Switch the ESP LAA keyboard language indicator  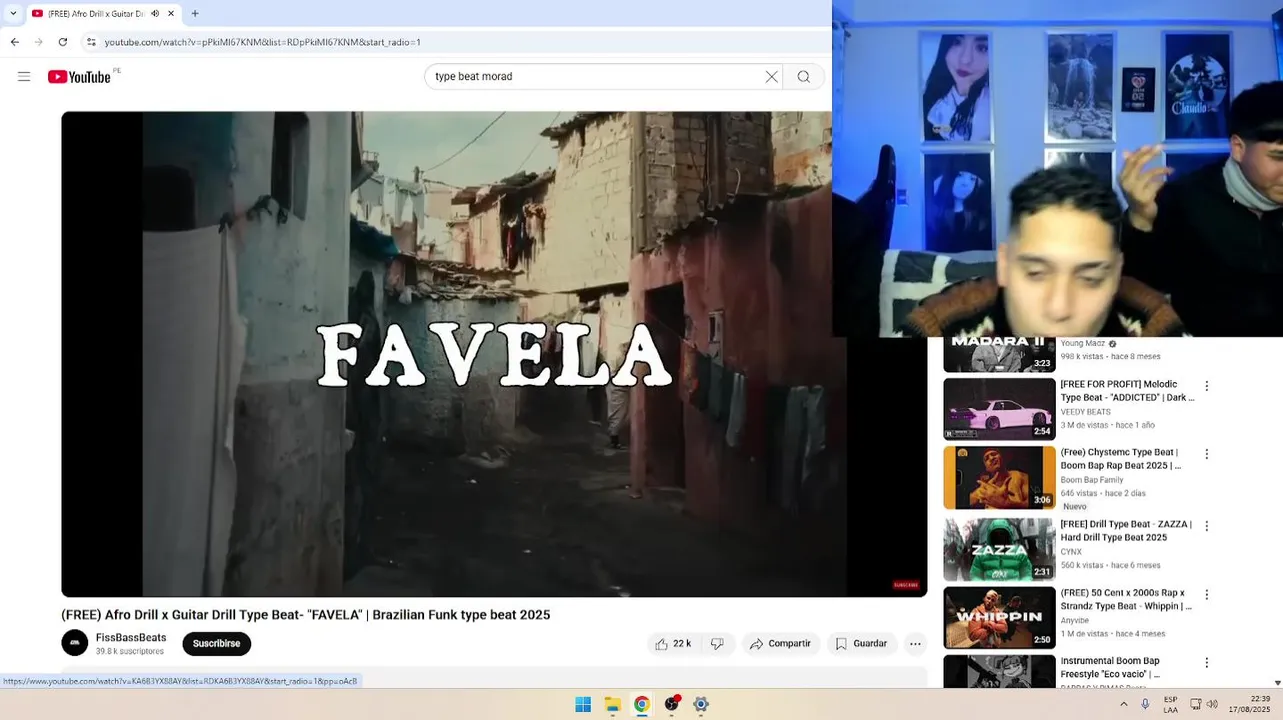point(1170,705)
